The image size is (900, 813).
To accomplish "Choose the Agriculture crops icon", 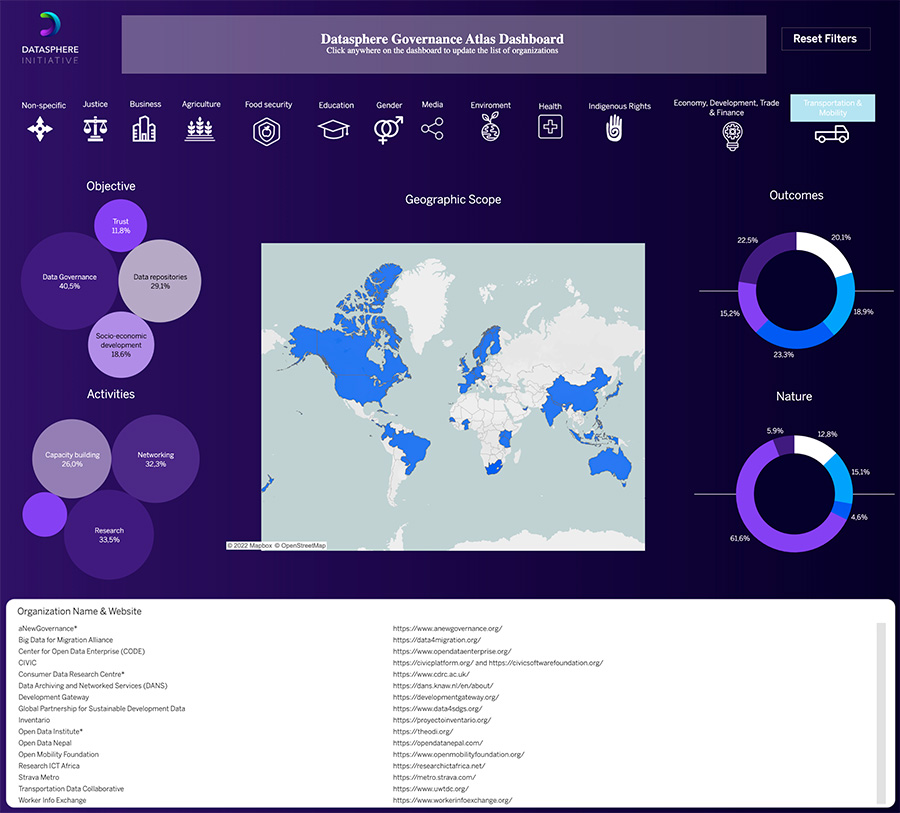I will 200,129.
